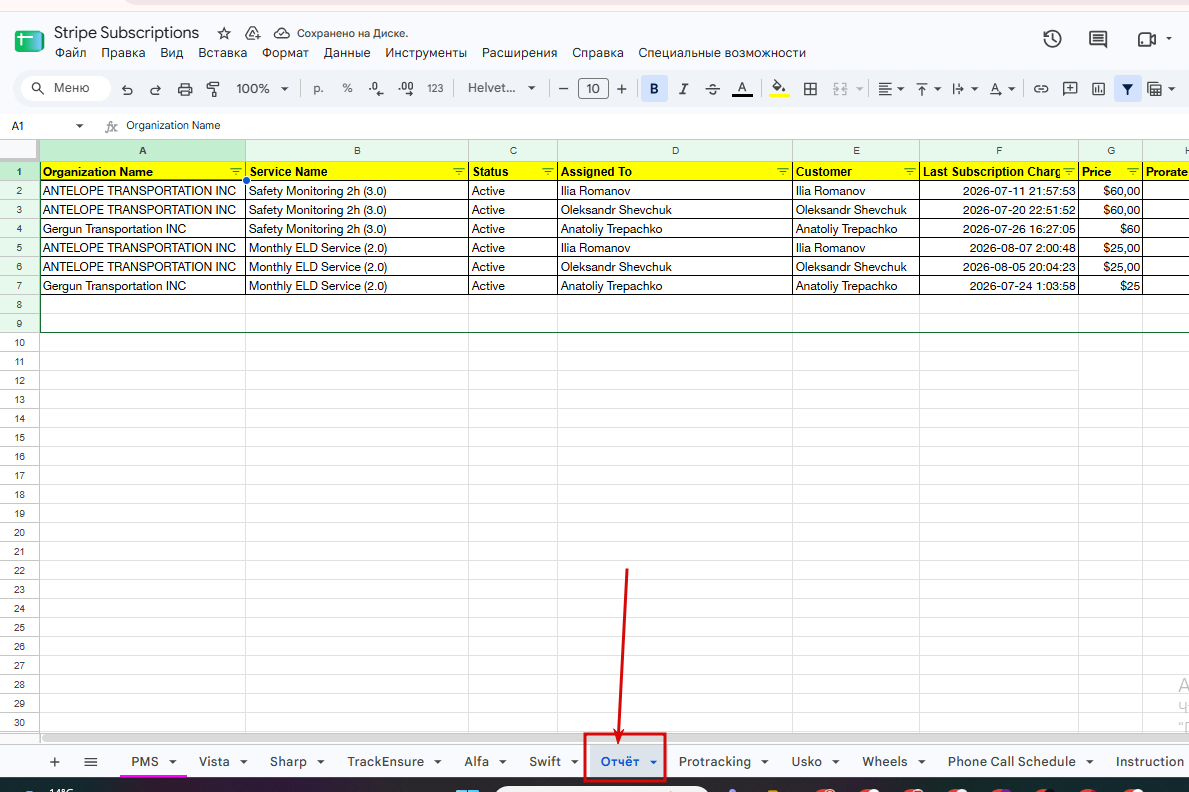This screenshot has height=792, width=1189.
Task: Decrease font size with minus
Action: (x=563, y=89)
